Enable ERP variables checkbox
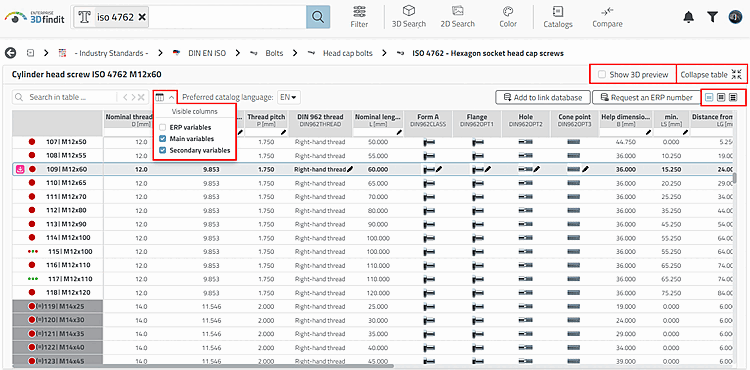Viewport: 750px width, 370px height. click(163, 128)
